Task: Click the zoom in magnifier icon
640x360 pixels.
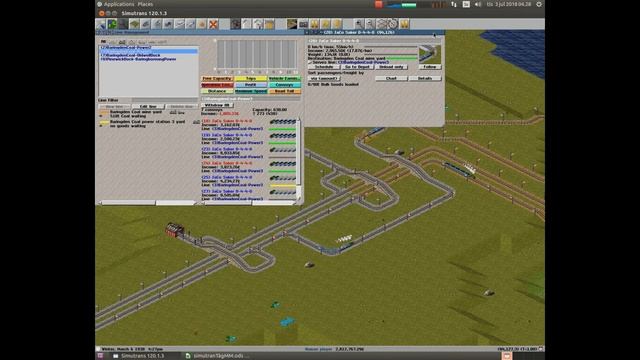Action: [x=359, y=24]
